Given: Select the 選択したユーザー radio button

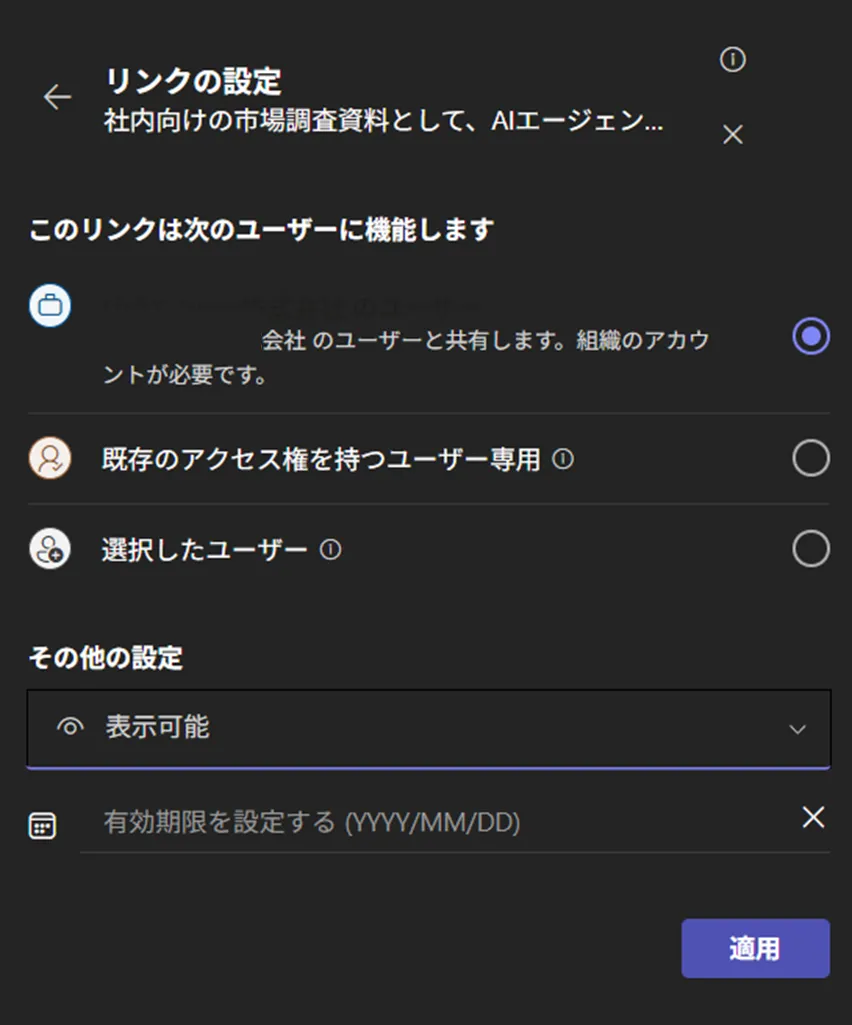Looking at the screenshot, I should [x=810, y=548].
